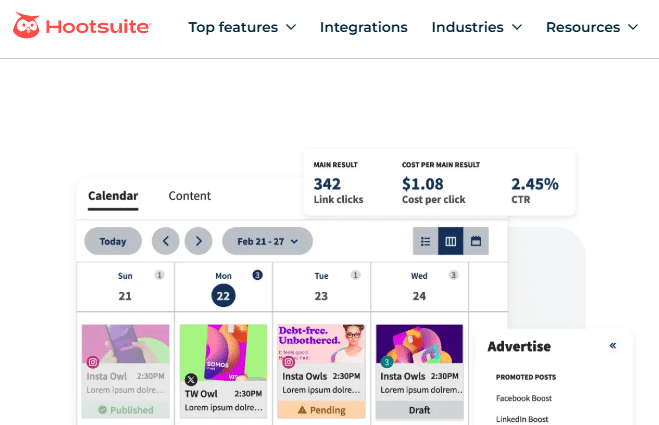The height and width of the screenshot is (425, 659).
Task: Open the TW Owl post thumbnail
Action: [223, 352]
